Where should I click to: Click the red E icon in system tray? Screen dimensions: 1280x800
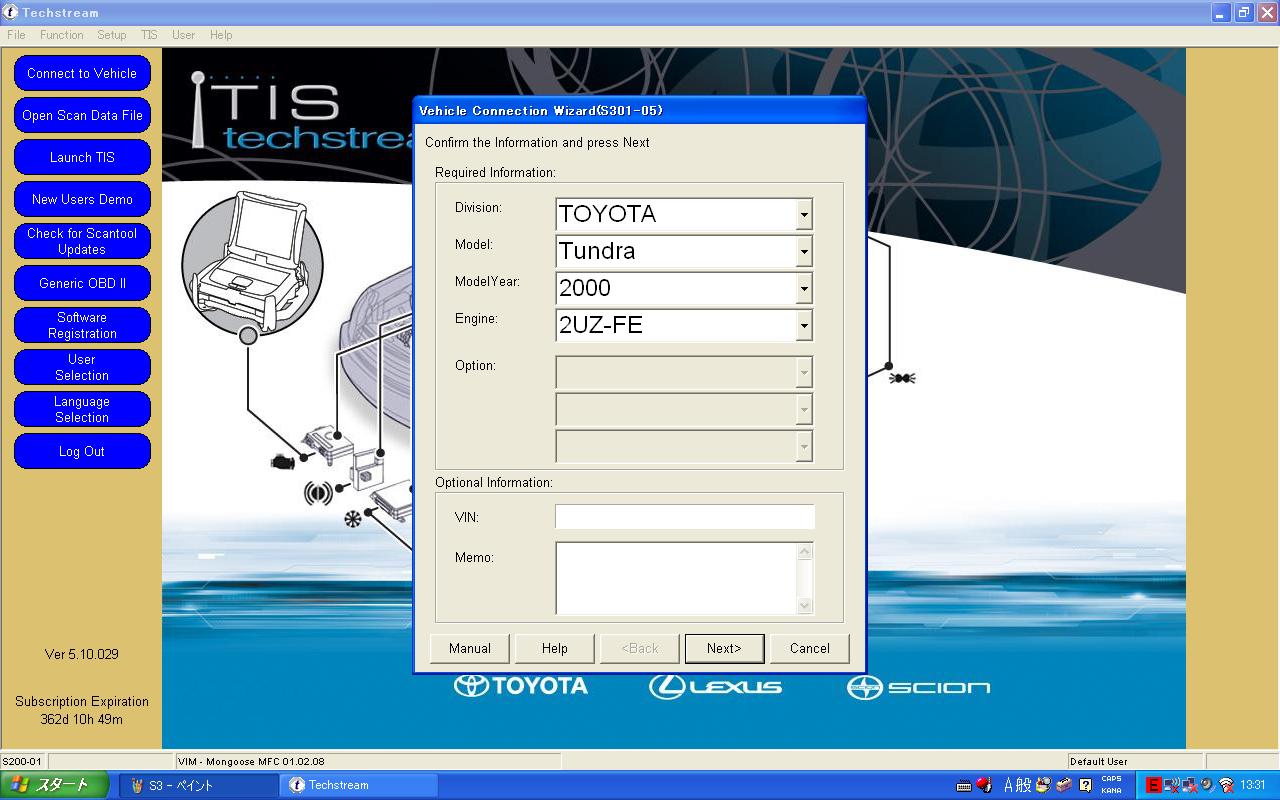tap(1153, 786)
